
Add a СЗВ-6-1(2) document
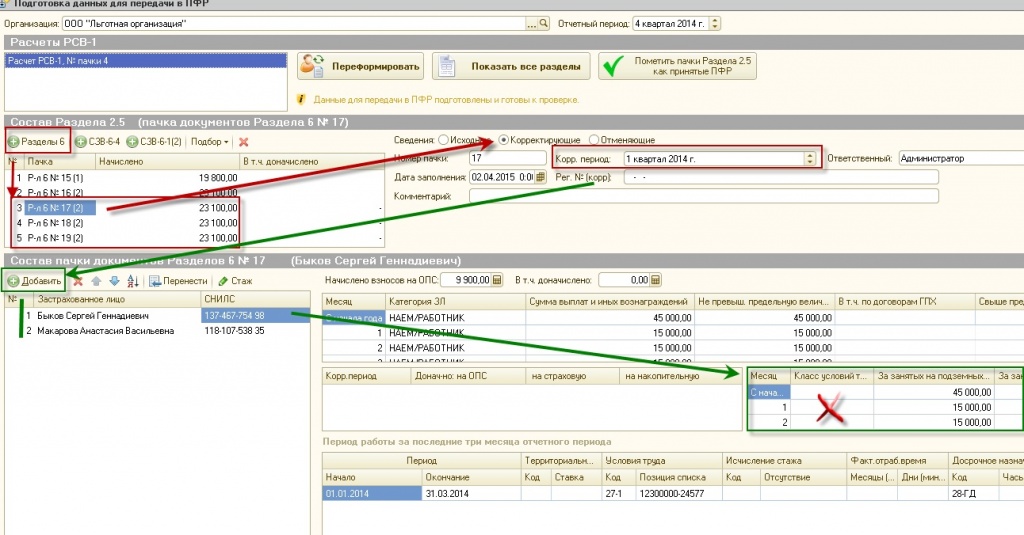point(154,142)
